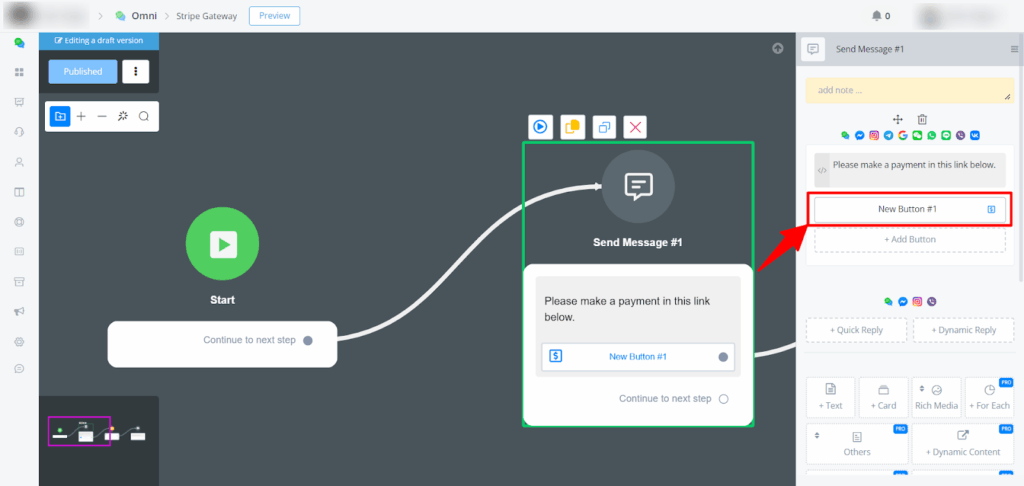Click the move handle icon in side panel

(898, 119)
